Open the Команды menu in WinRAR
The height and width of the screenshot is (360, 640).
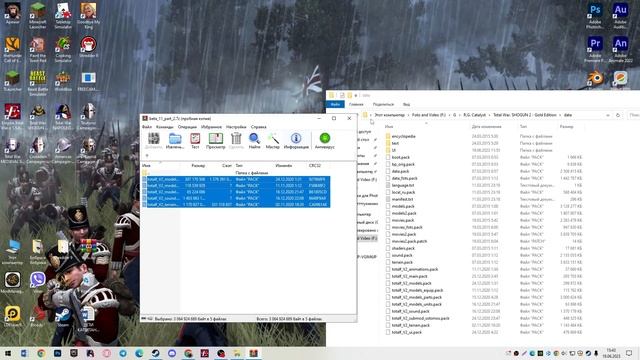(164, 127)
